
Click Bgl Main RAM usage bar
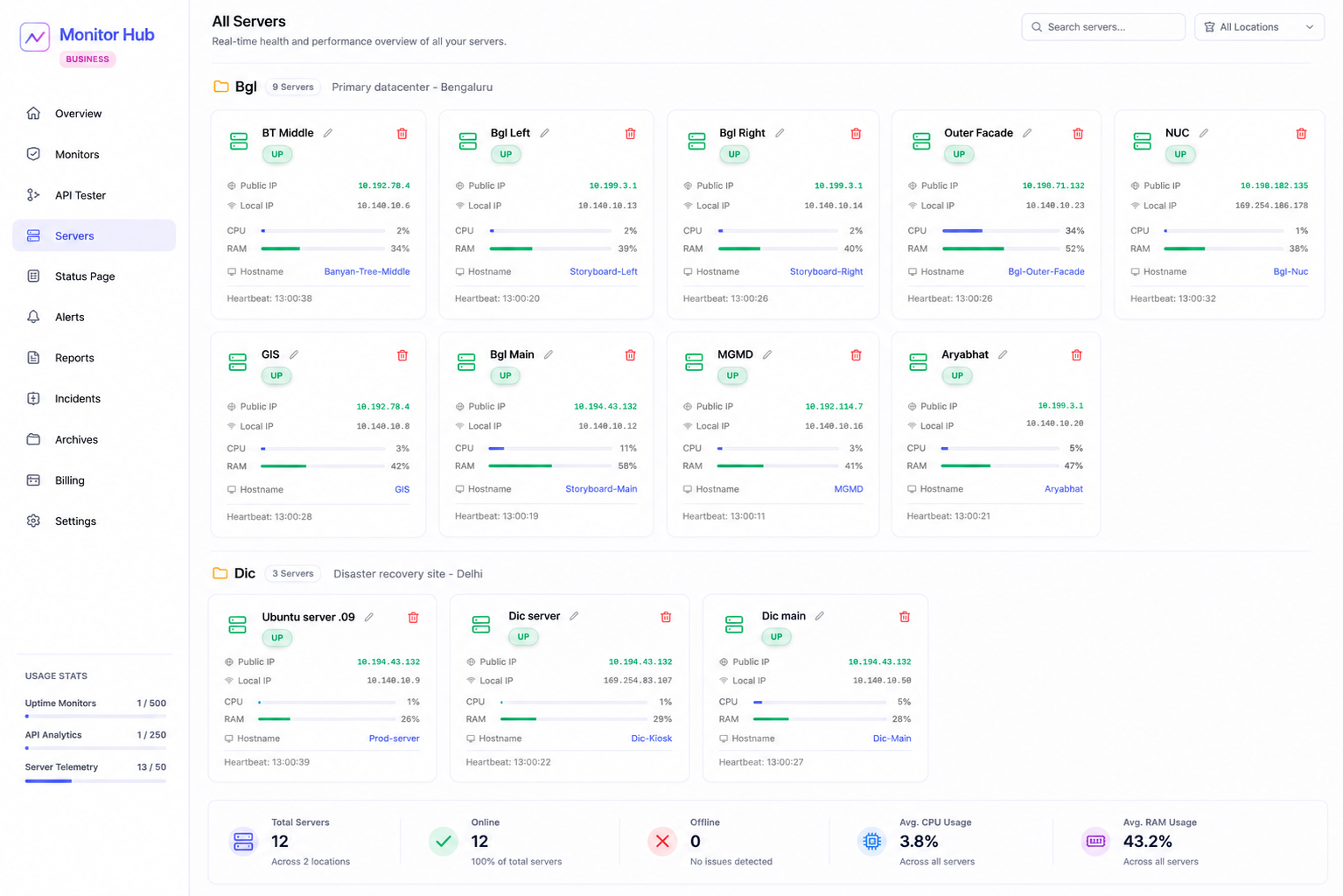pyautogui.click(x=549, y=466)
